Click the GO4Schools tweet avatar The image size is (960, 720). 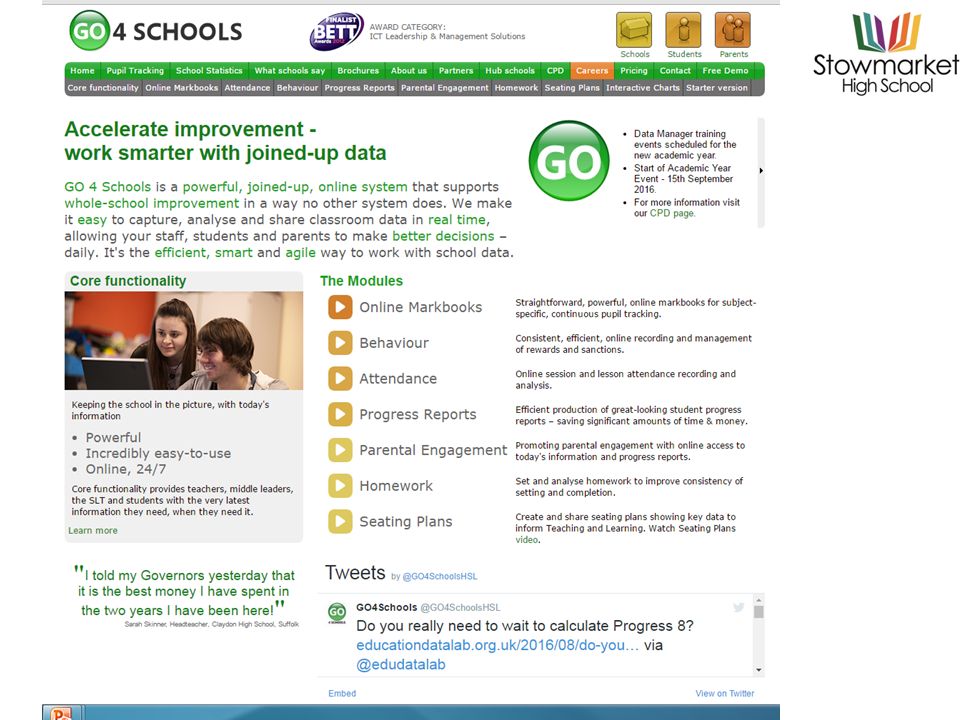pyautogui.click(x=337, y=612)
